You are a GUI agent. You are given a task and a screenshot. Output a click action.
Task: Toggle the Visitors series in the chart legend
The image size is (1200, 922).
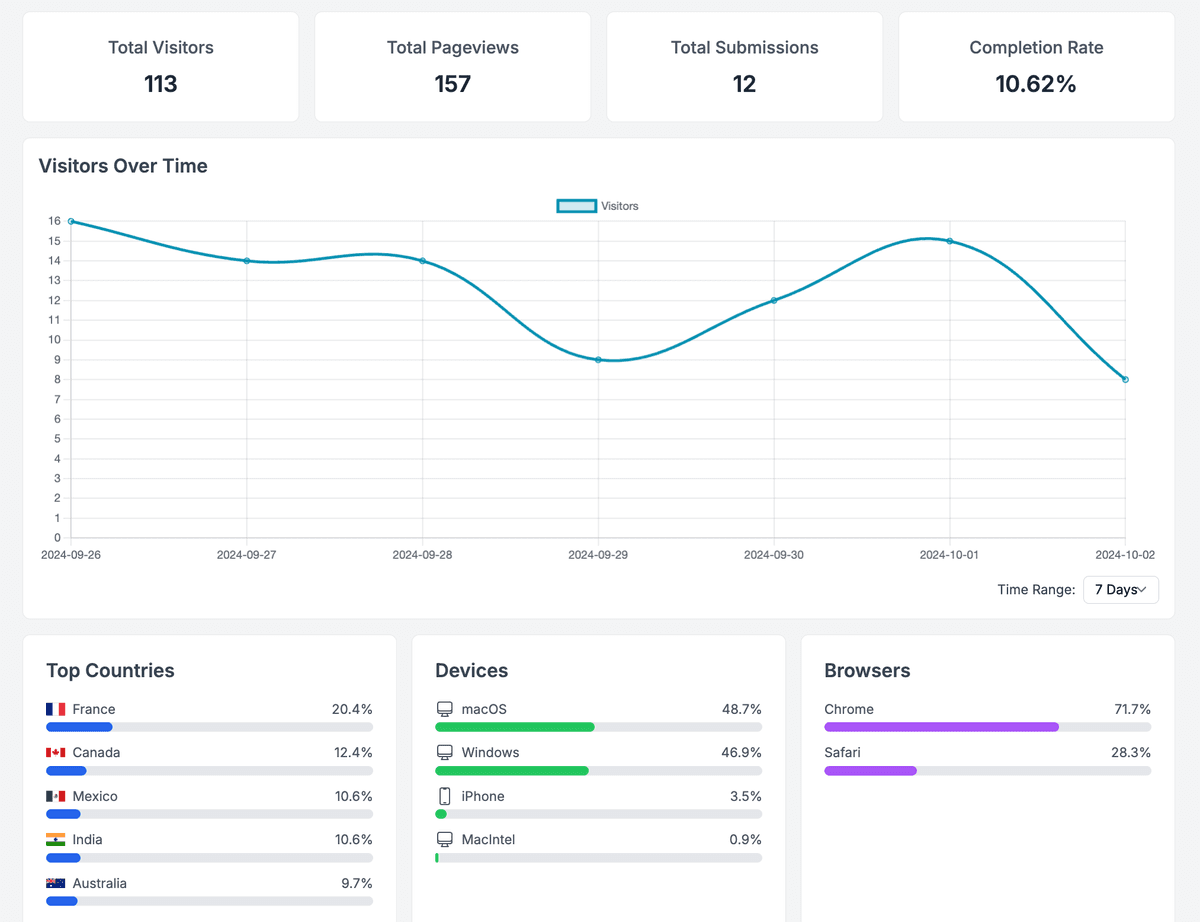pos(597,205)
